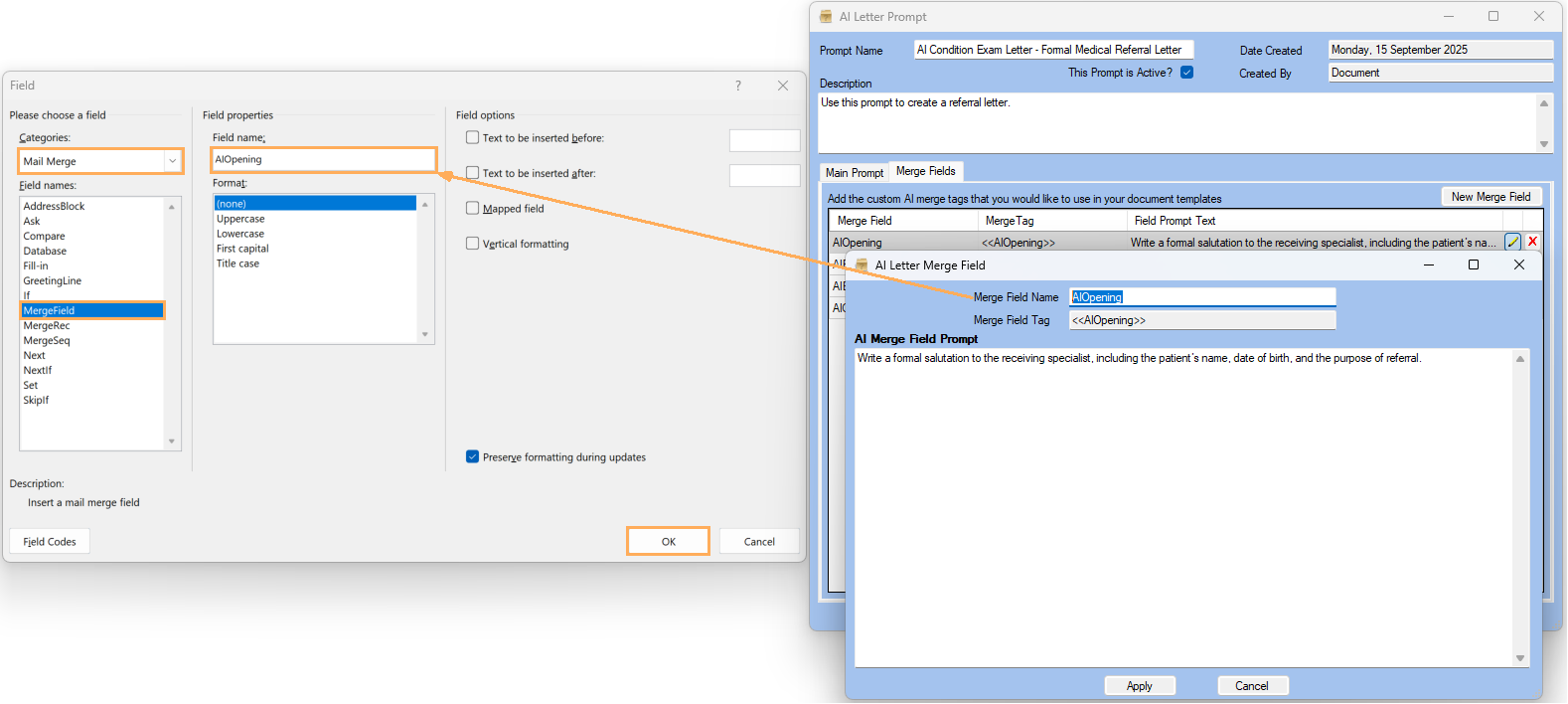Minimize the AI Letter Prompt window
Viewport: 1568px width, 704px height.
click(x=1449, y=17)
